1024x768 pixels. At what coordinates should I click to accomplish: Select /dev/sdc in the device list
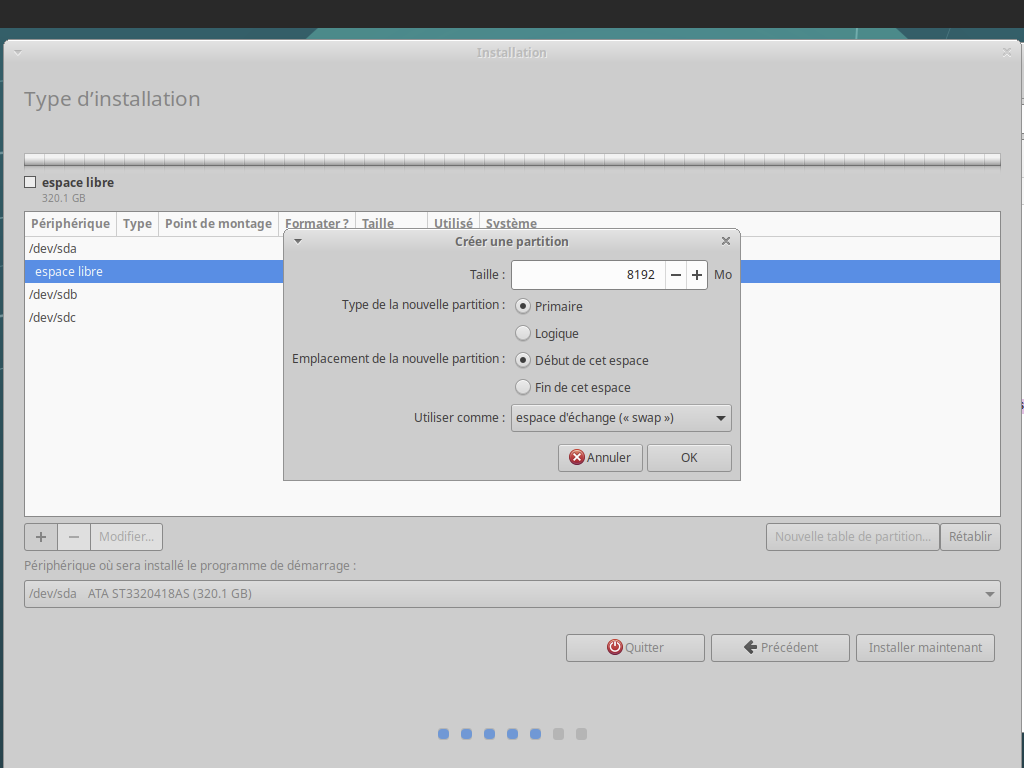pos(54,318)
